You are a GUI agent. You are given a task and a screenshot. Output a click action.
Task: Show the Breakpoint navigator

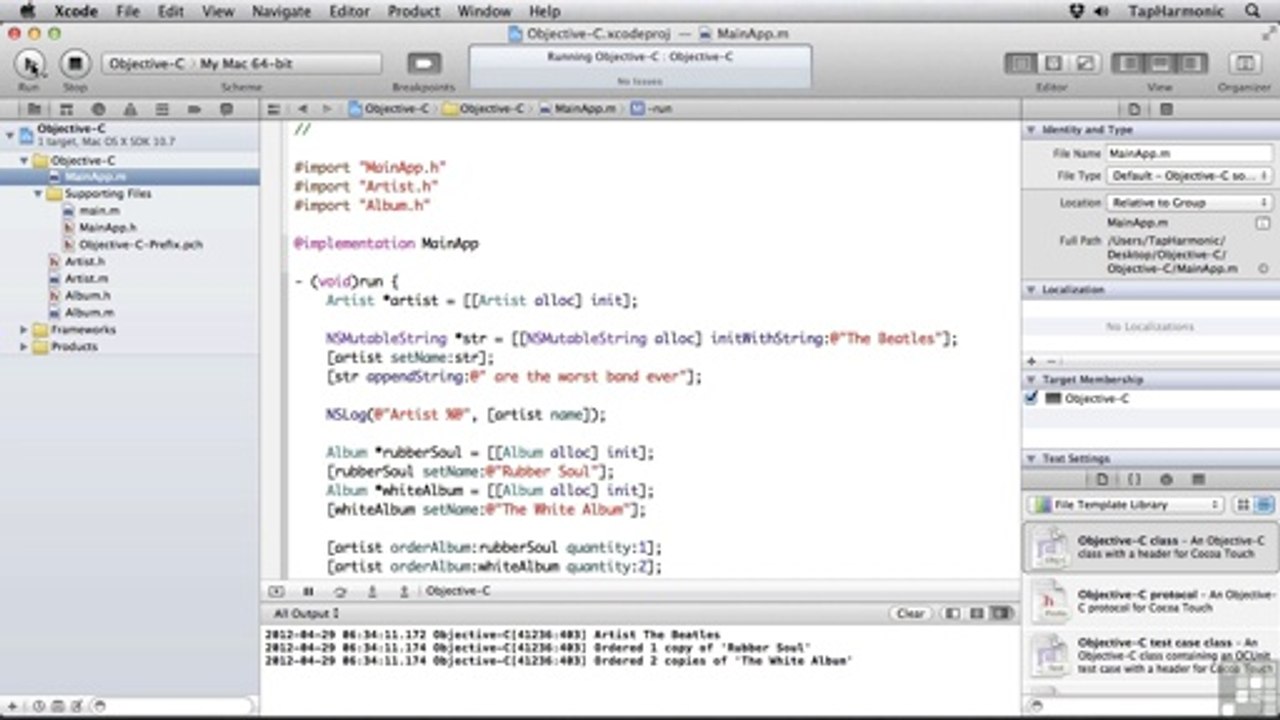(194, 109)
